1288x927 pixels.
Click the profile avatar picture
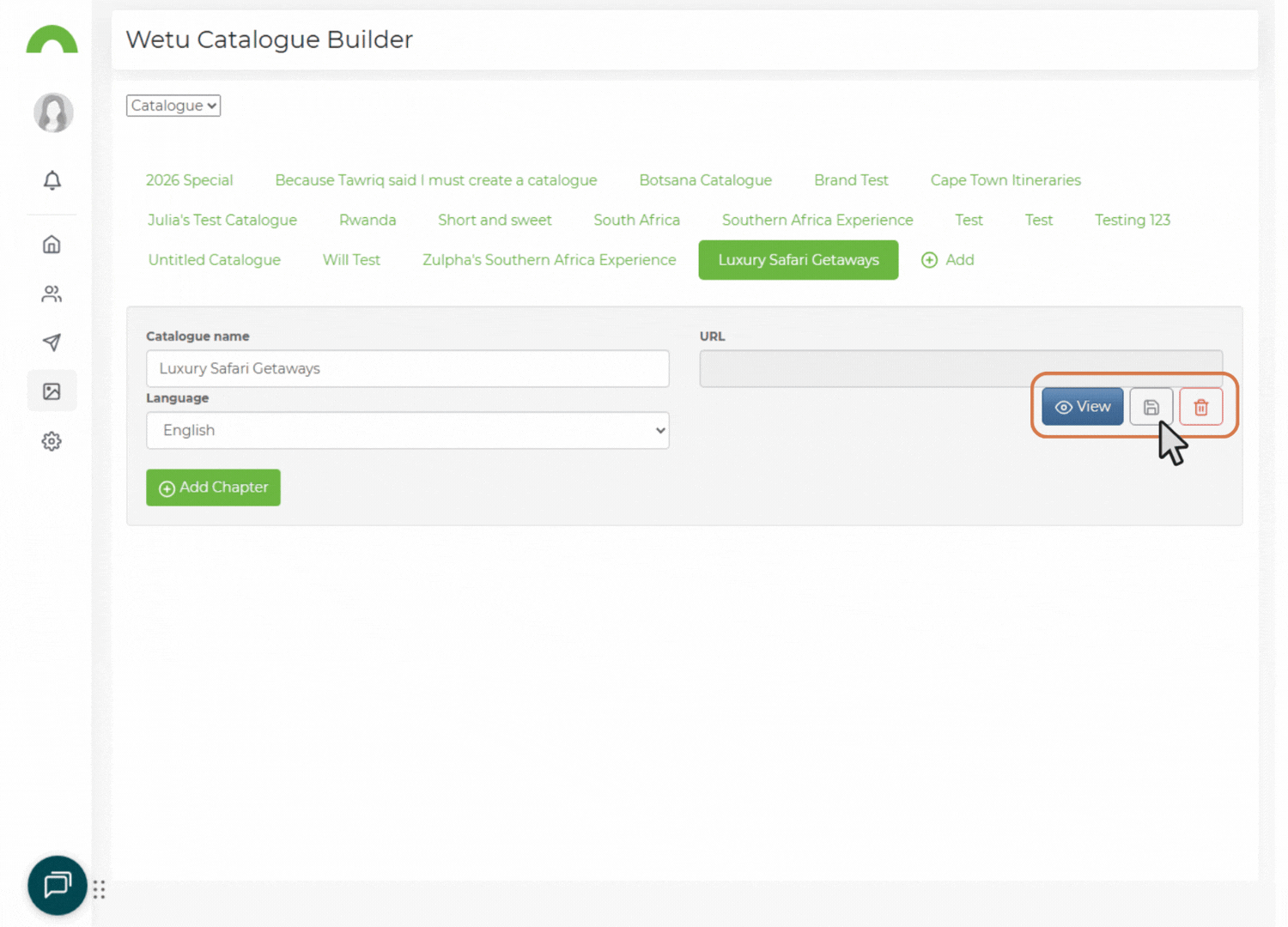click(52, 112)
